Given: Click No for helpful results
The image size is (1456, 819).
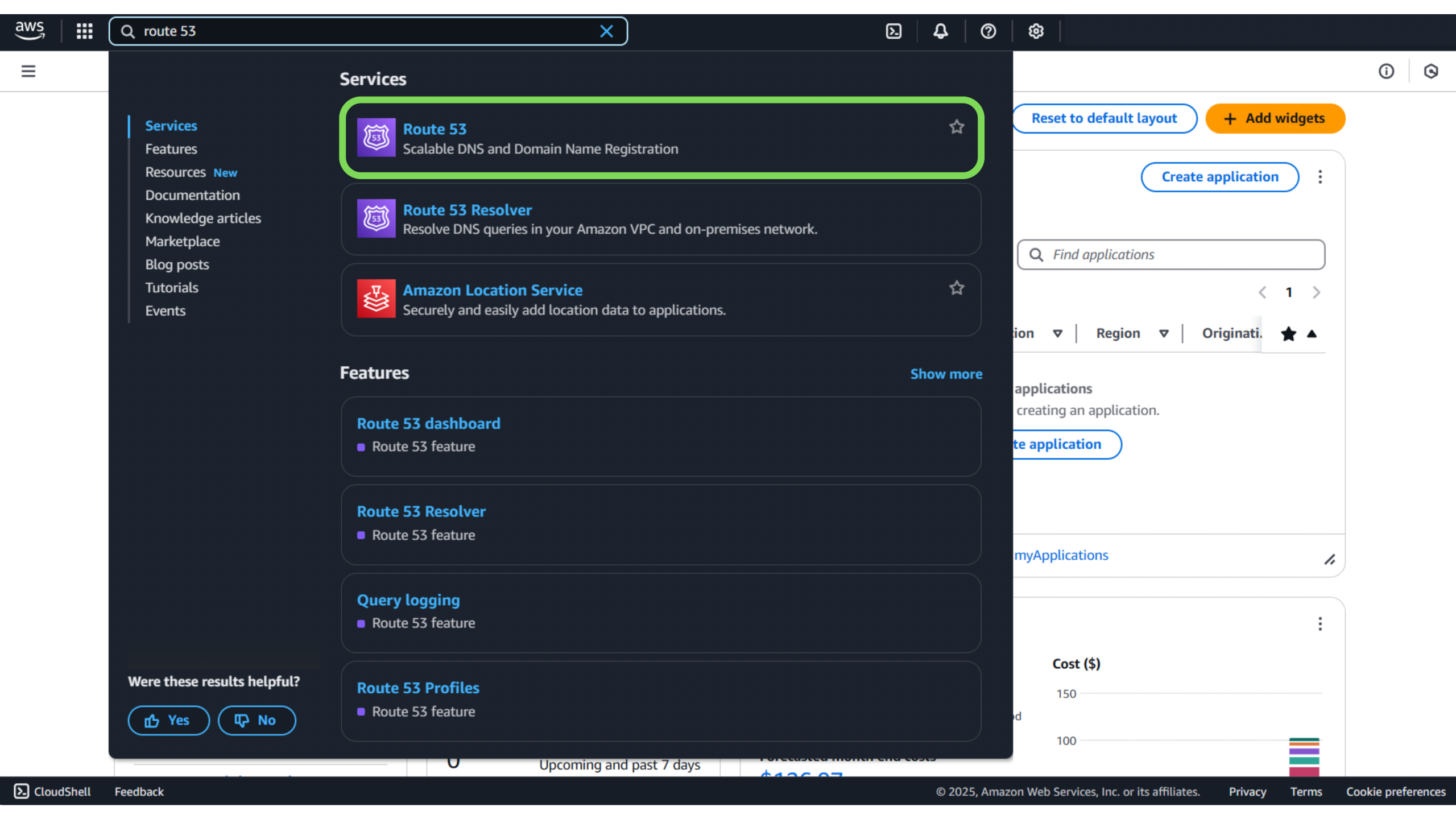Looking at the screenshot, I should tap(257, 721).
